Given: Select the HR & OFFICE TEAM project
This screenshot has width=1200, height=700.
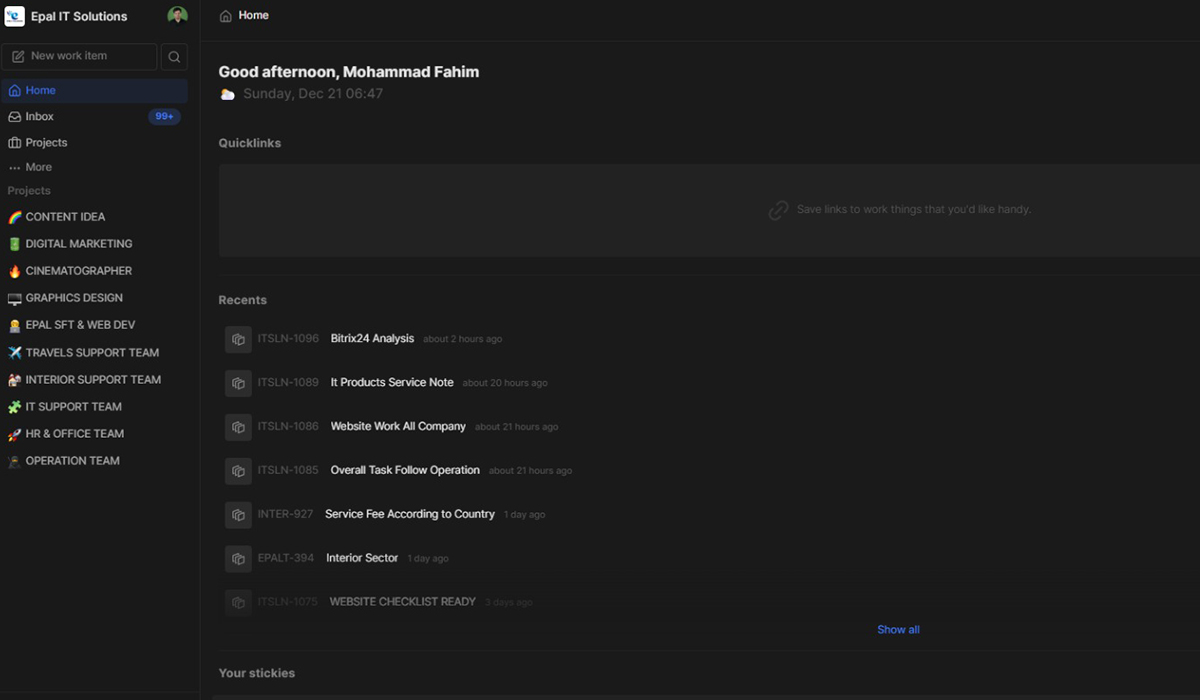Looking at the screenshot, I should click(x=74, y=434).
